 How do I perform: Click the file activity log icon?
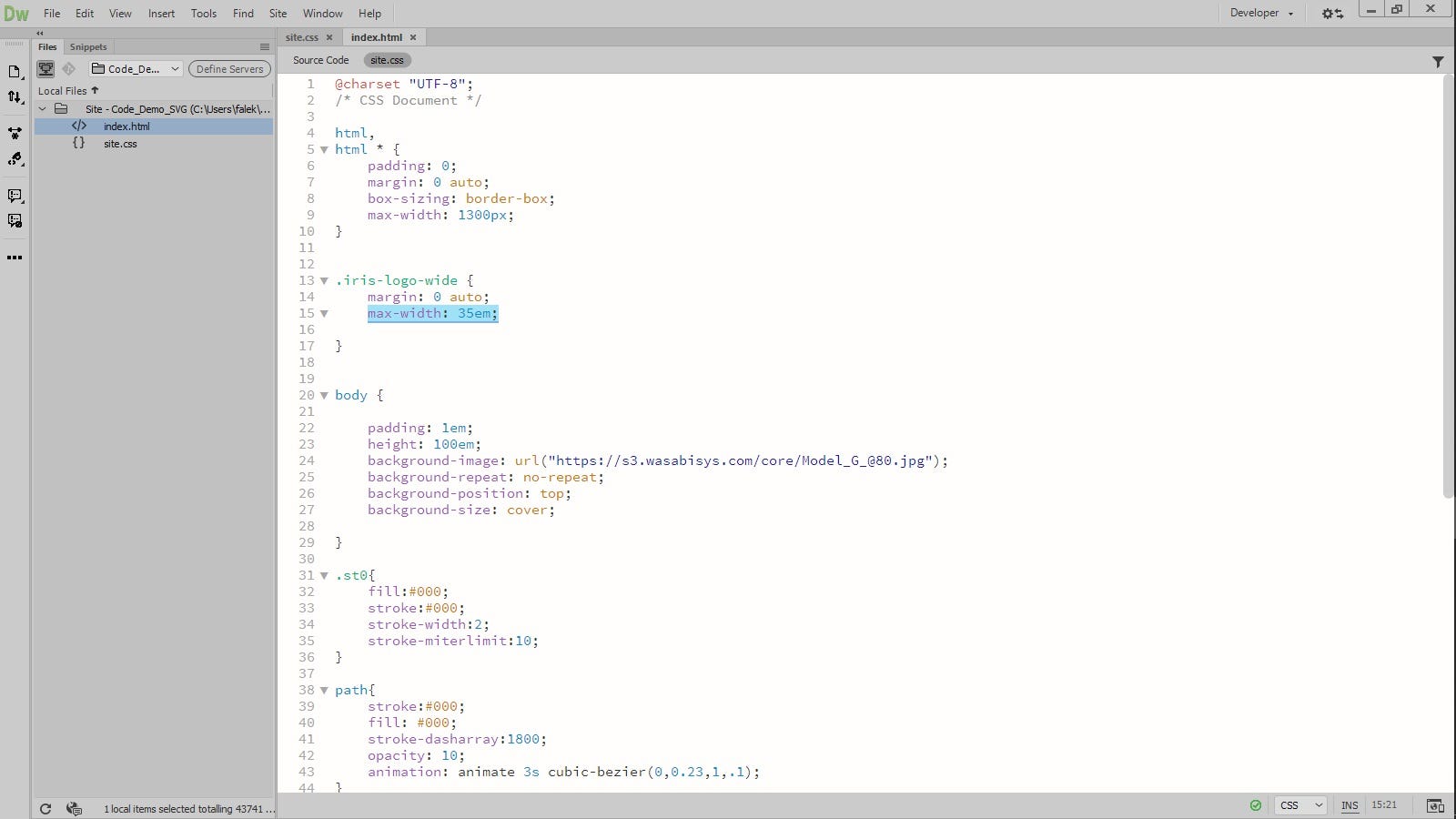(x=75, y=809)
